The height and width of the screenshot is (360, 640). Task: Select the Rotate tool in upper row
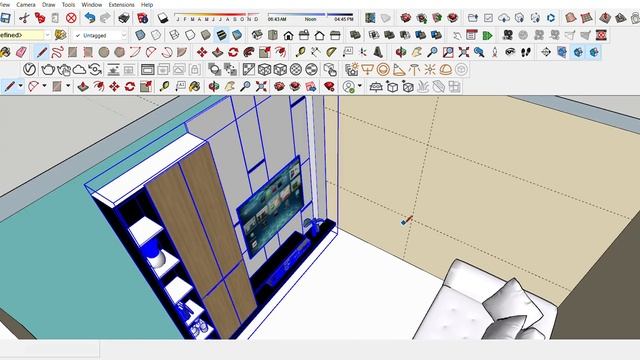pyautogui.click(x=233, y=52)
